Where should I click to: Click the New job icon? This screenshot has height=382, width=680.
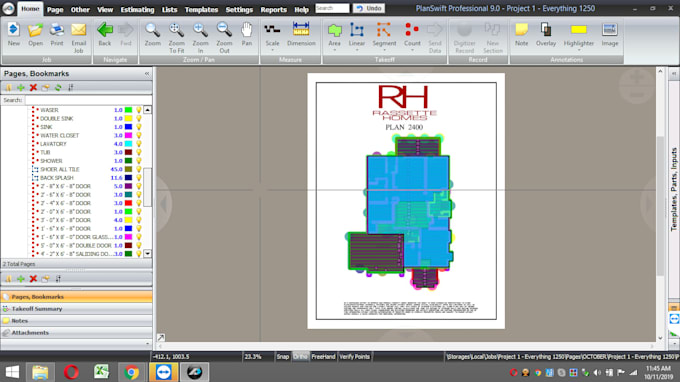[13, 35]
